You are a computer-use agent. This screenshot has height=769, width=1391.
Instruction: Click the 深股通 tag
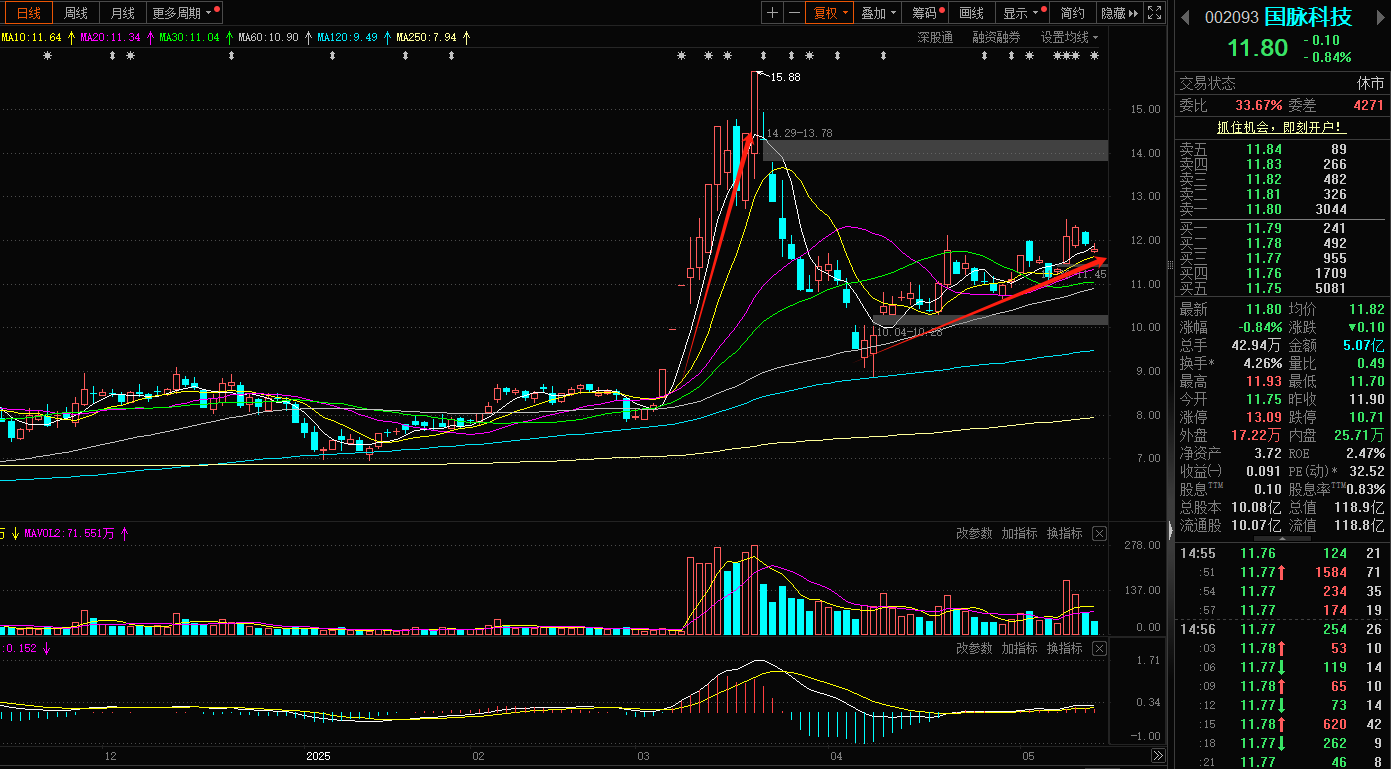coord(935,37)
